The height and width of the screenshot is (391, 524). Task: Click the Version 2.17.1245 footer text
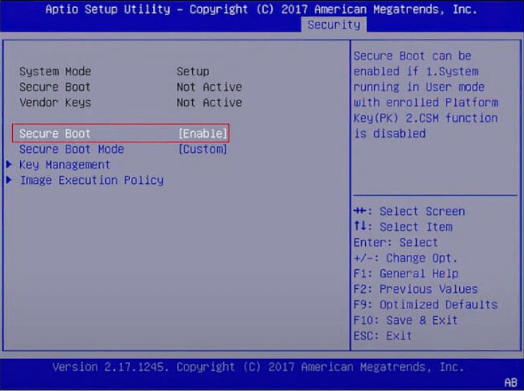click(x=258, y=367)
